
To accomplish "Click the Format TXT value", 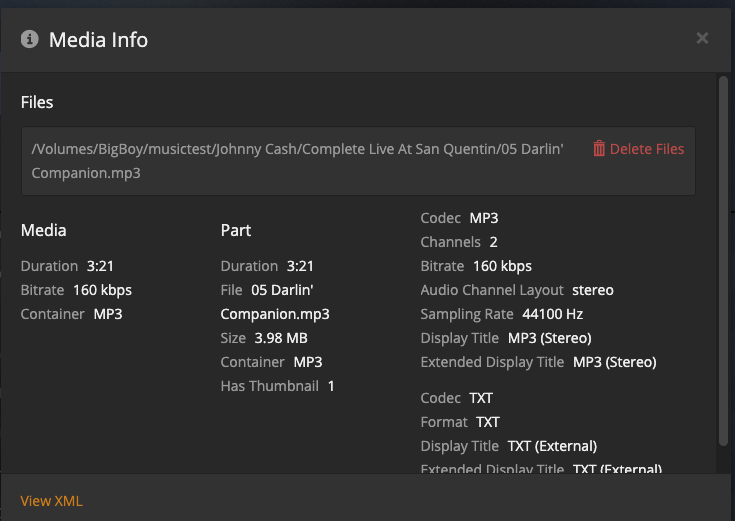I will point(488,422).
